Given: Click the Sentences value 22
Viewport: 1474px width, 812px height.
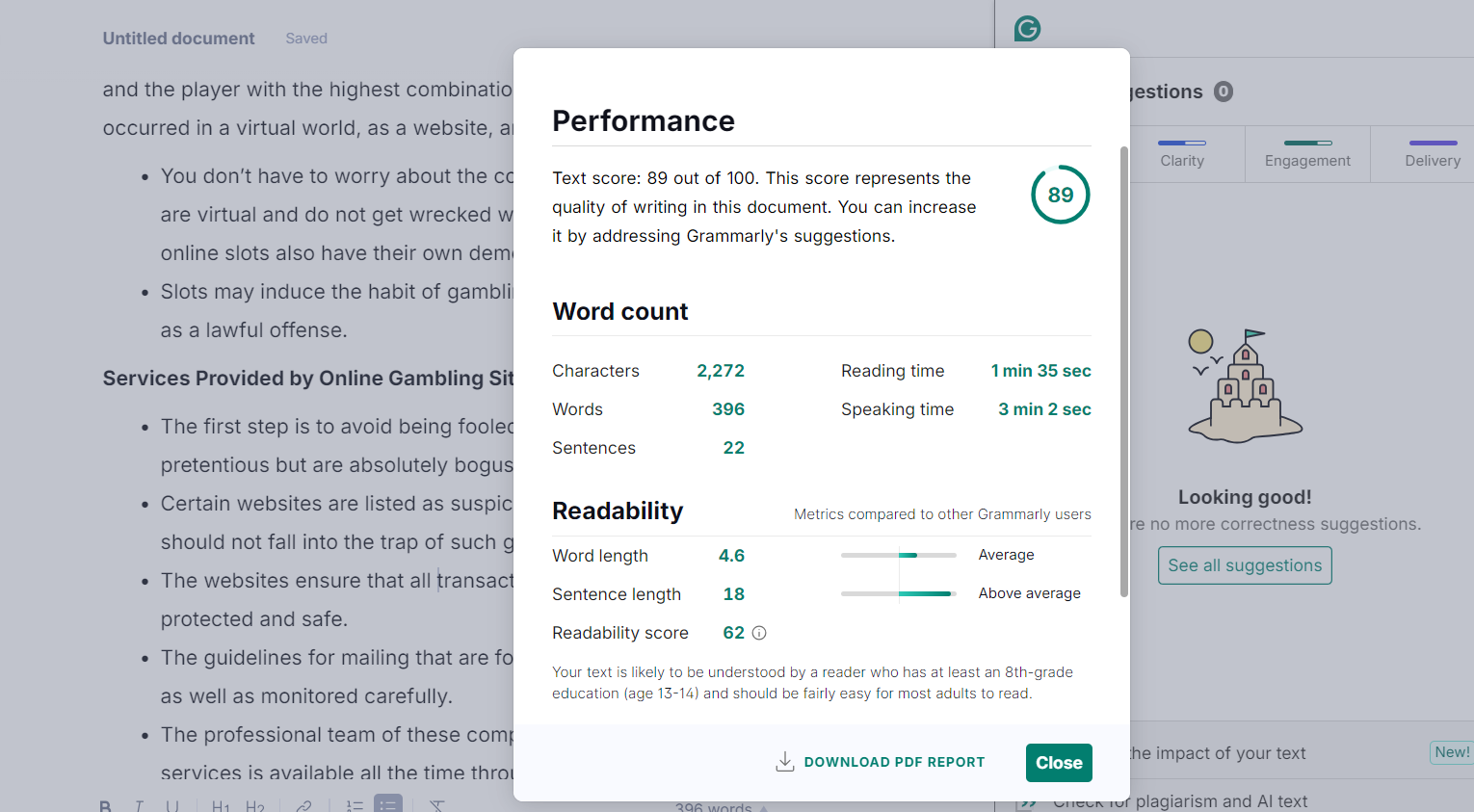Looking at the screenshot, I should pos(734,448).
